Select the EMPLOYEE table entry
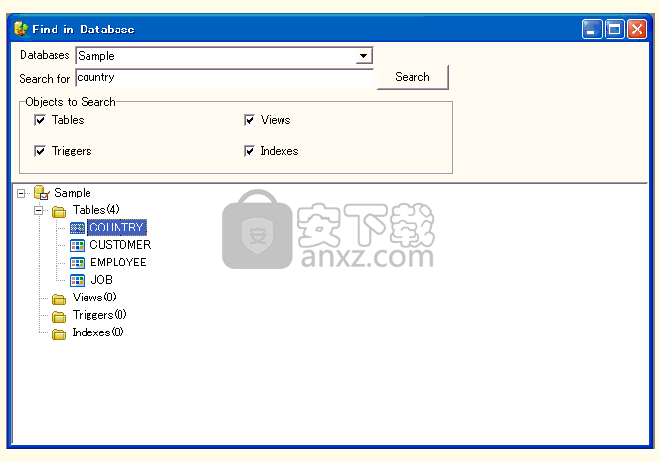The height and width of the screenshot is (462, 660). click(118, 263)
